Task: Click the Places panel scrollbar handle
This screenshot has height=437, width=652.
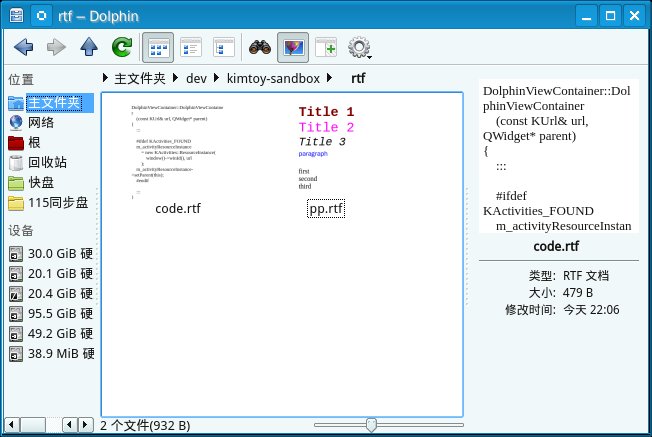Action: [x=33, y=425]
